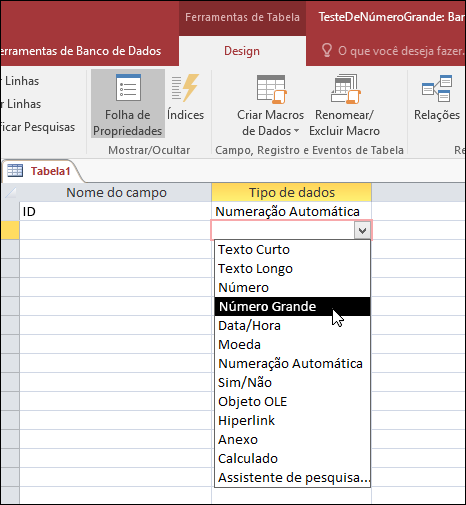Open the Índices lightning icon
The height and width of the screenshot is (505, 466).
click(185, 88)
